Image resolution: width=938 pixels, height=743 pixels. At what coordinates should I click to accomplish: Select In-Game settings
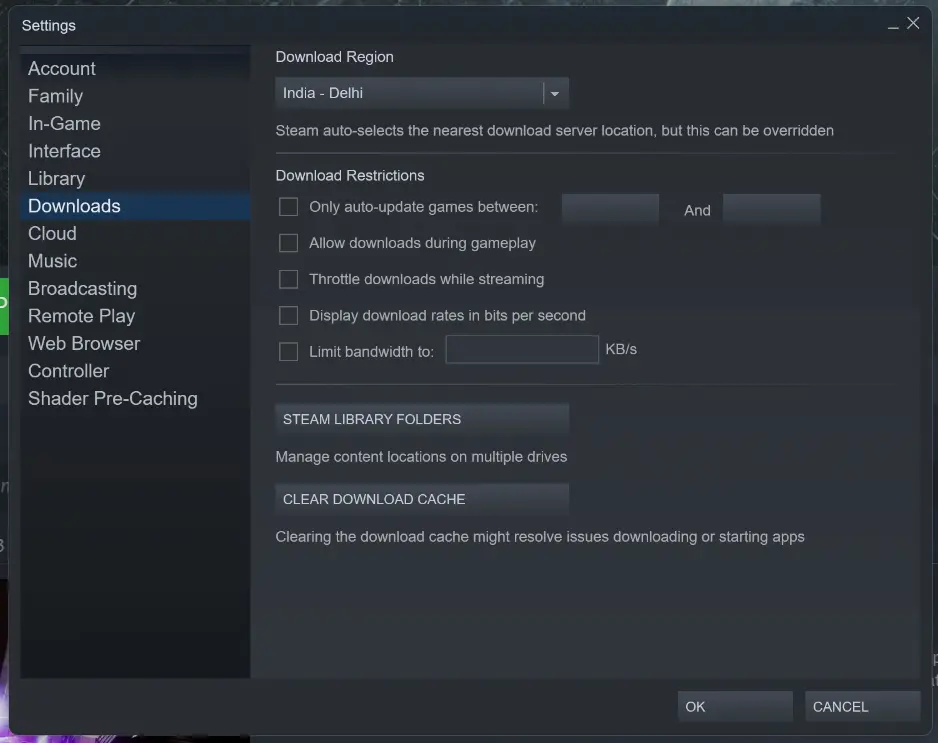[64, 123]
